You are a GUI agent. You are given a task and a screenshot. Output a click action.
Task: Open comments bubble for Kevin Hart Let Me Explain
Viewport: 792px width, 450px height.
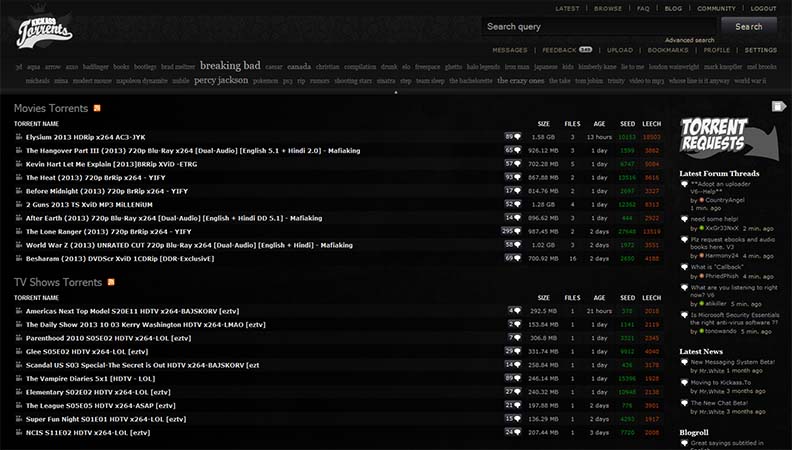coord(513,164)
